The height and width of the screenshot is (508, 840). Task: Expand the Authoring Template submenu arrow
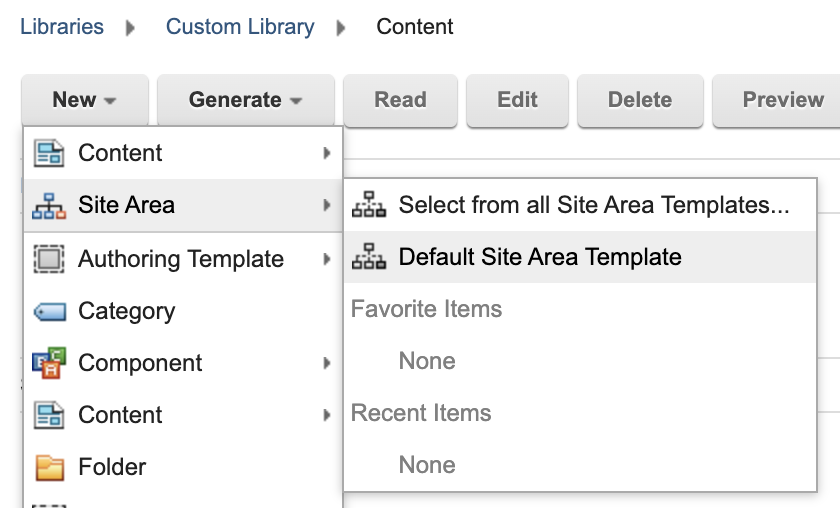point(327,259)
